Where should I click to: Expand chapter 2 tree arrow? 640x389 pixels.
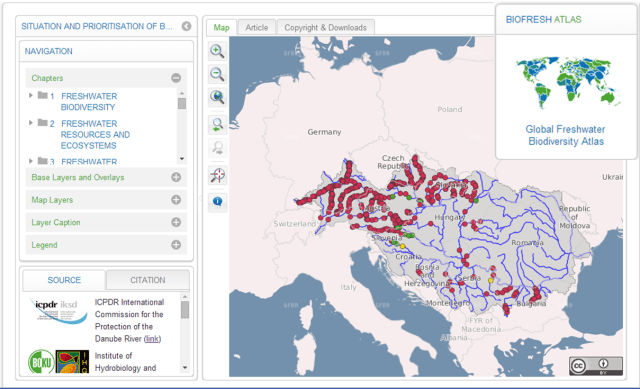click(x=31, y=123)
